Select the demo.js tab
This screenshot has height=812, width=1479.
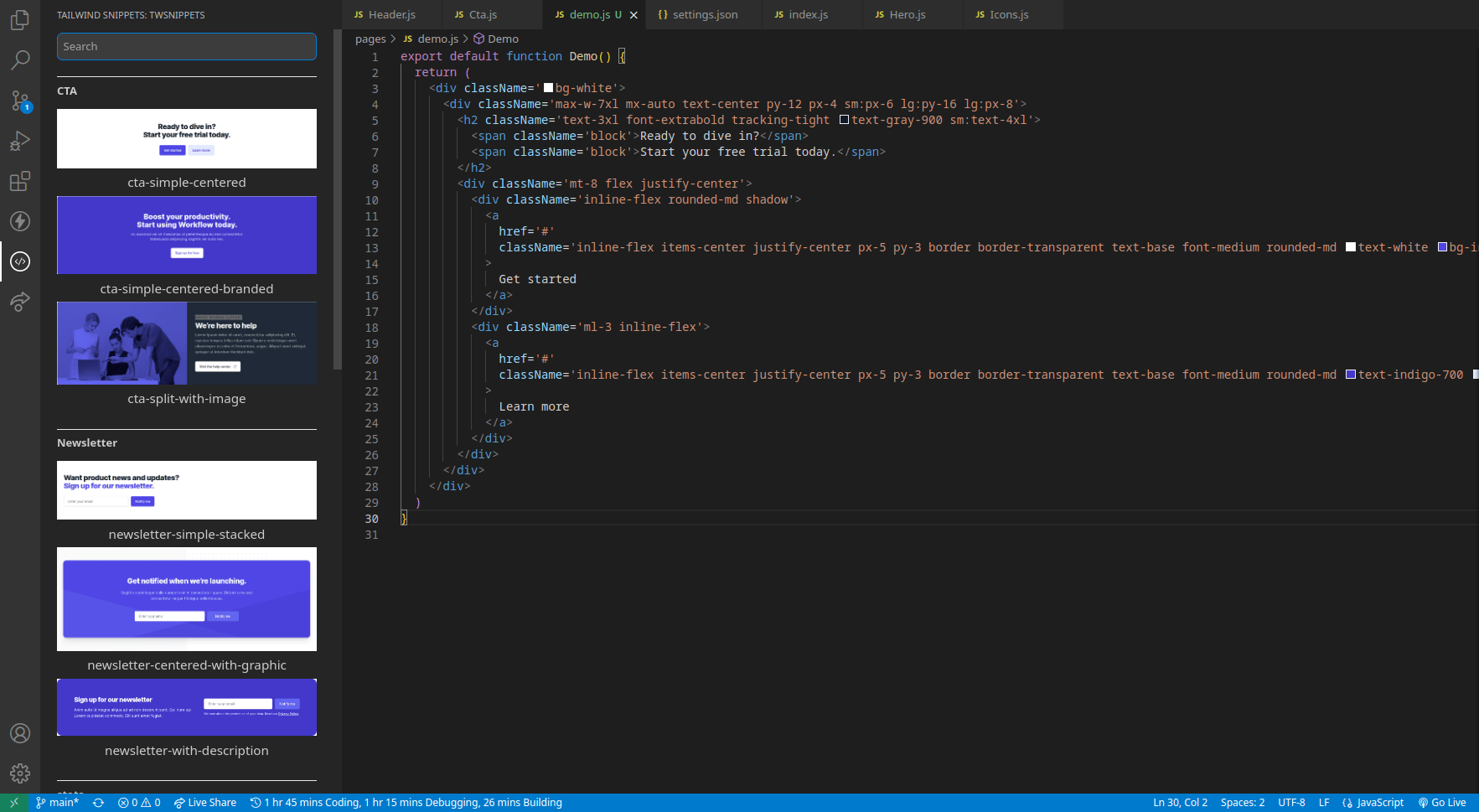point(595,14)
